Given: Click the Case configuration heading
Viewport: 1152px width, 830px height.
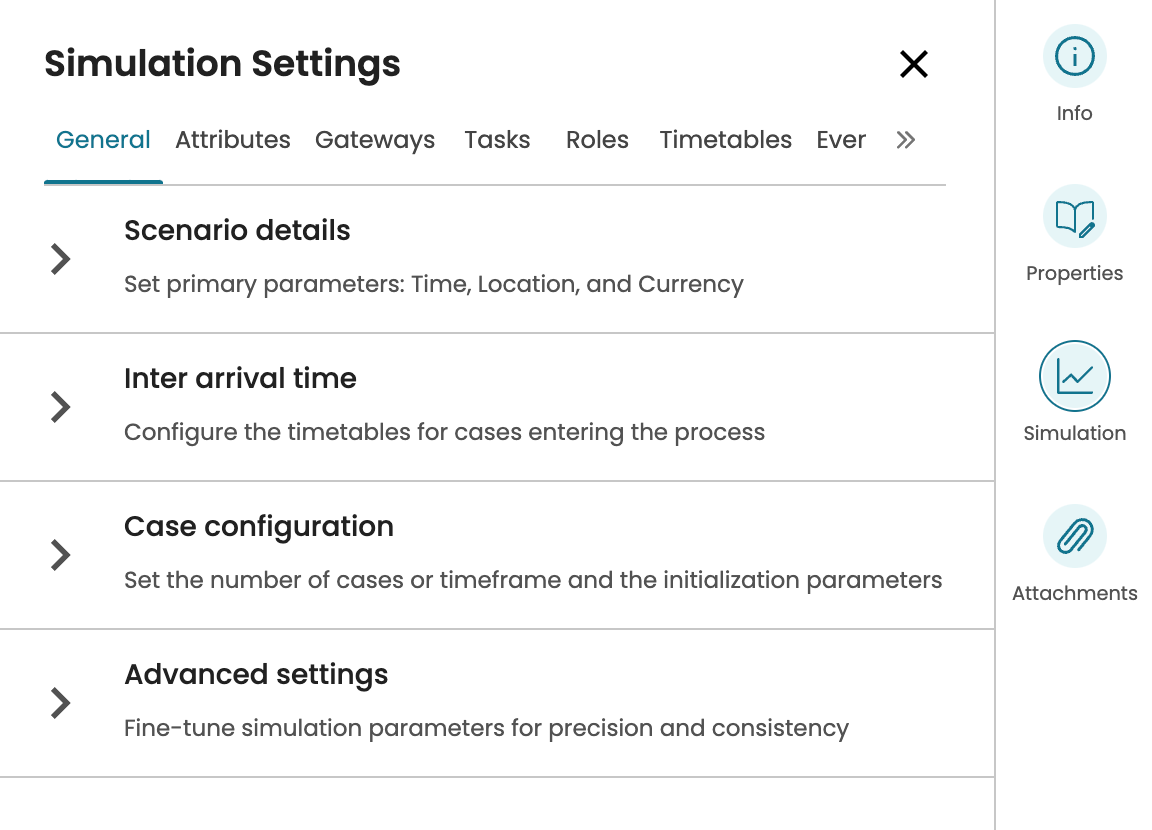Looking at the screenshot, I should pos(259,527).
